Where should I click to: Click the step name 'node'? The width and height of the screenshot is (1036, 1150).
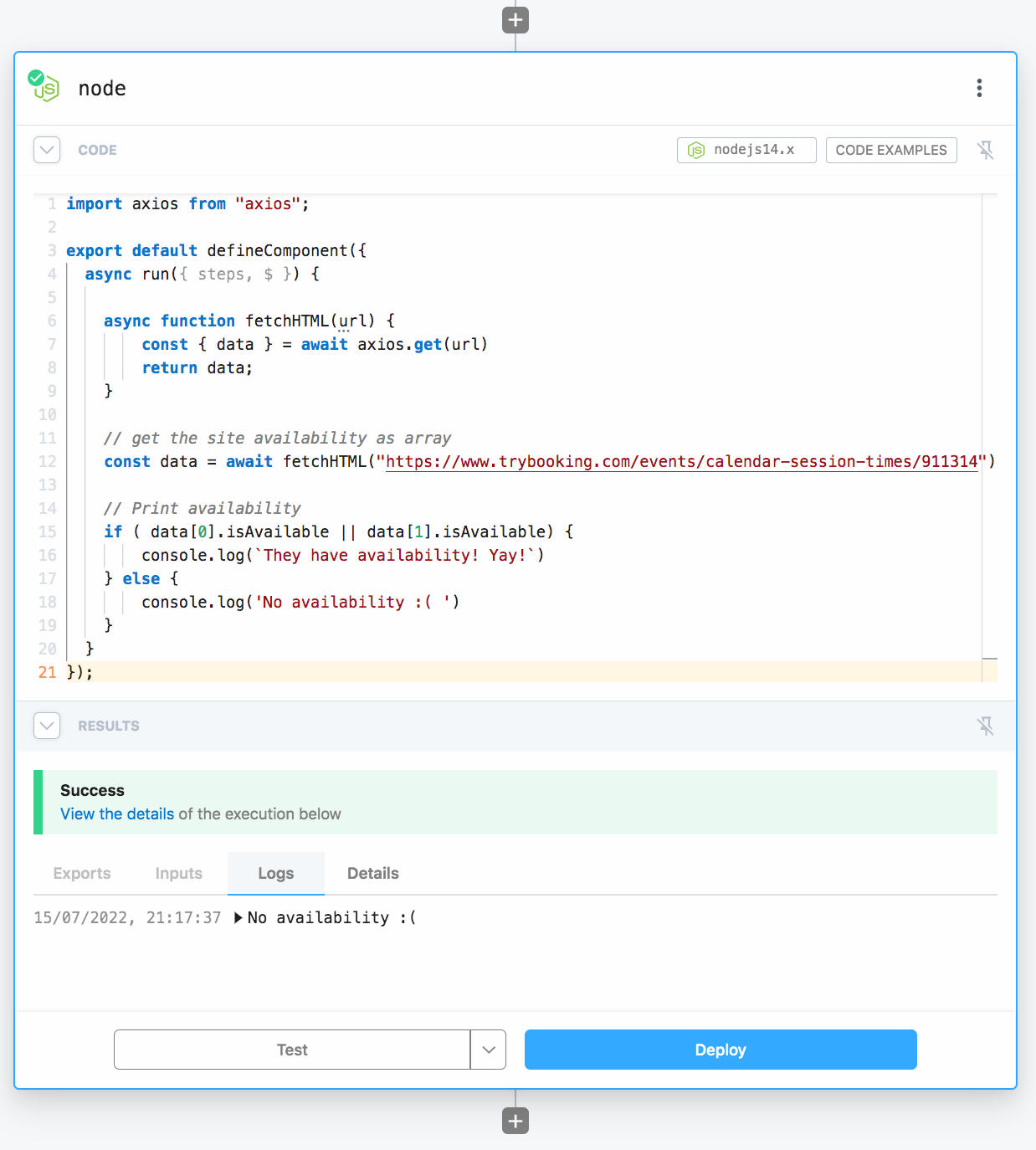pos(102,88)
